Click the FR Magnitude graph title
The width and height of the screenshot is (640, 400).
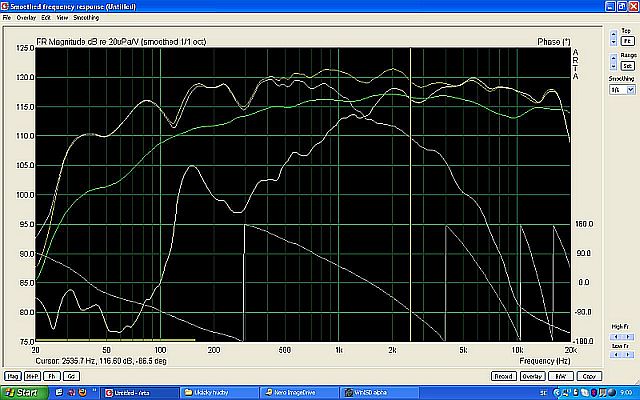[x=122, y=42]
